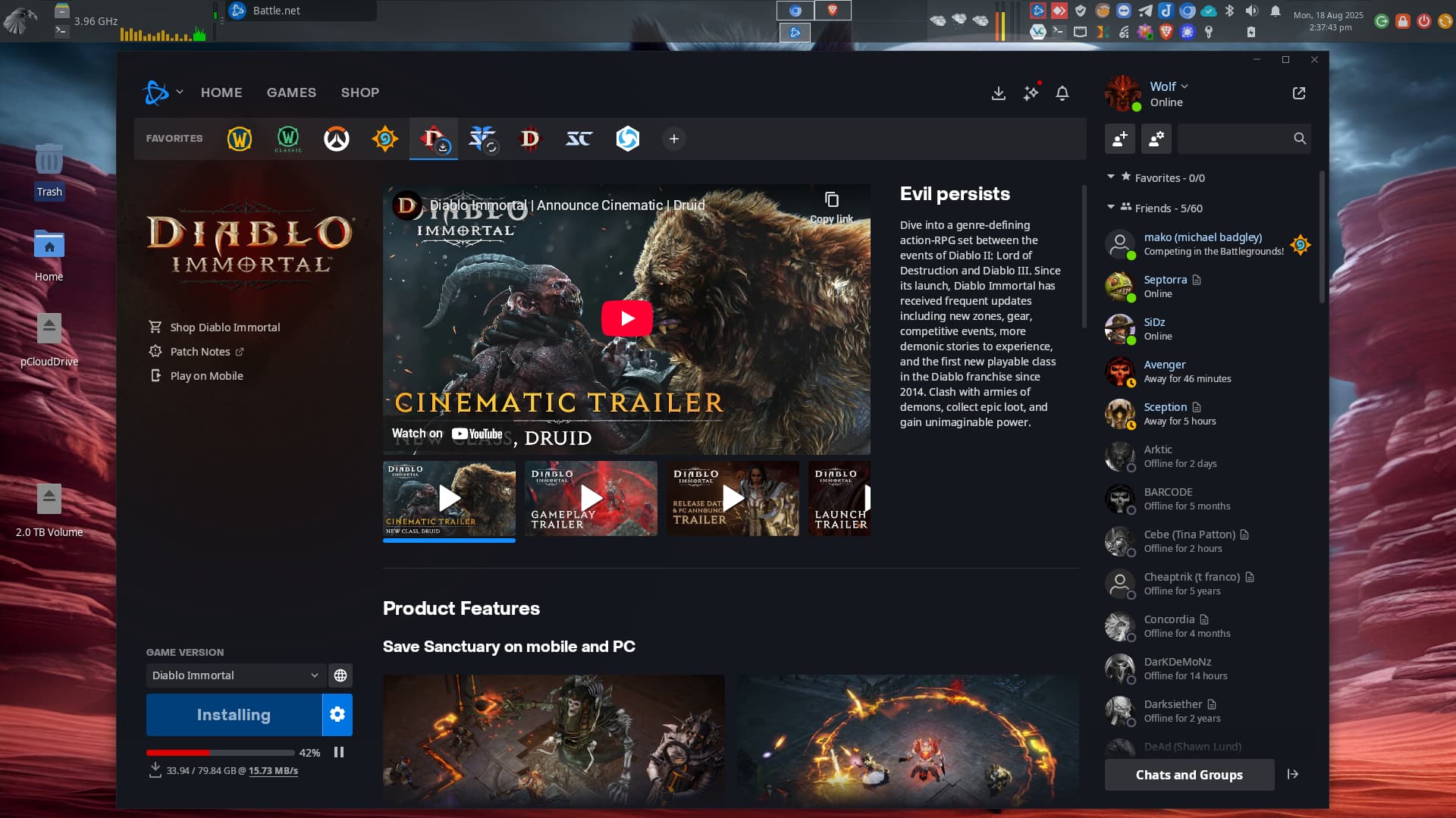Select the Diablo red D favorite icon
Screen dimensions: 1456x818
[x=530, y=139]
